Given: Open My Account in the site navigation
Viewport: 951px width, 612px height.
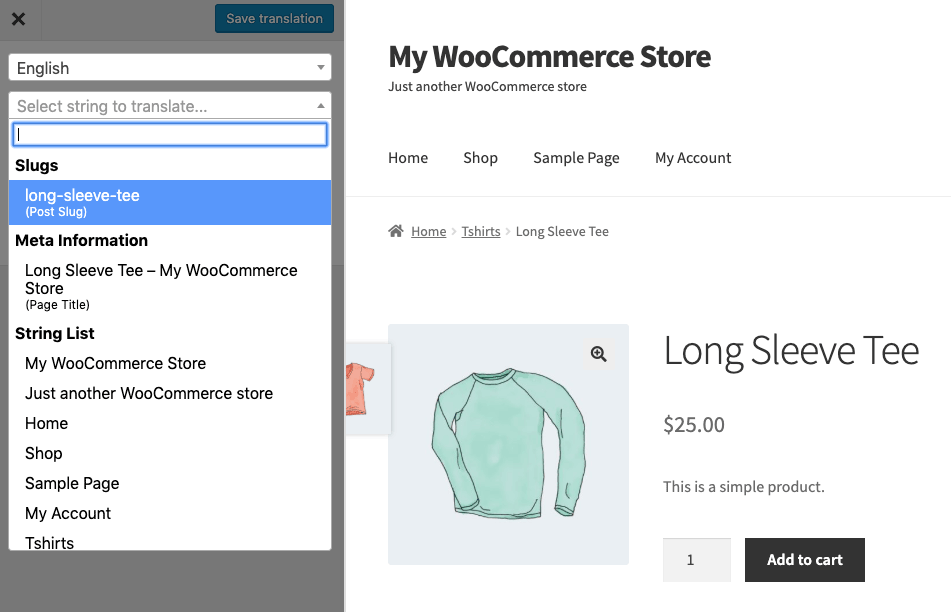Looking at the screenshot, I should 693,158.
